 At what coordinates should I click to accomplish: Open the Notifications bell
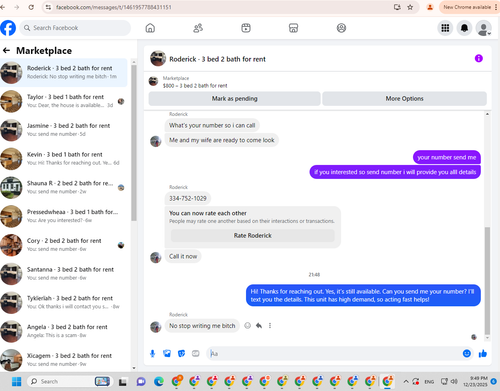pyautogui.click(x=464, y=28)
